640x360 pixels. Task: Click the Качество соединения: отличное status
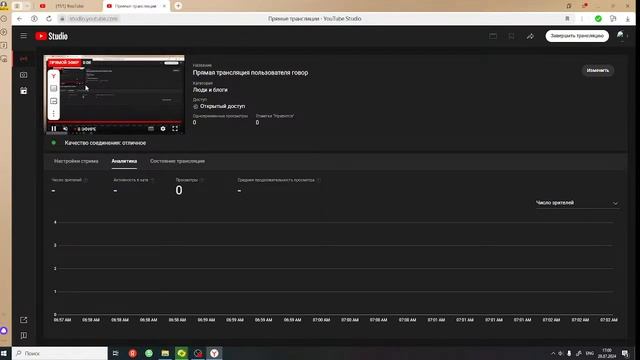[105, 143]
